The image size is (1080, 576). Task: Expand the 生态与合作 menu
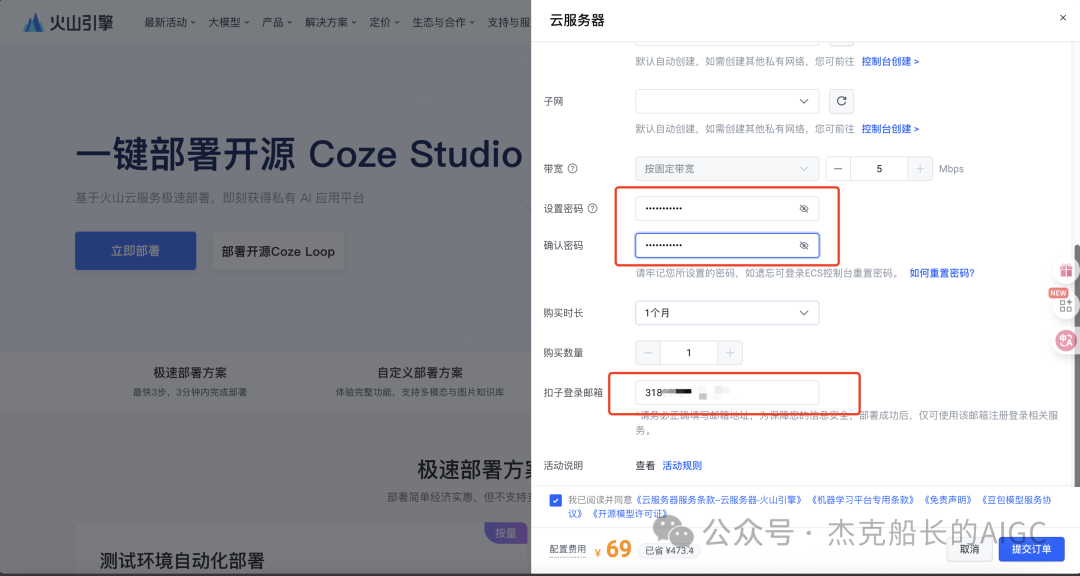tap(444, 23)
